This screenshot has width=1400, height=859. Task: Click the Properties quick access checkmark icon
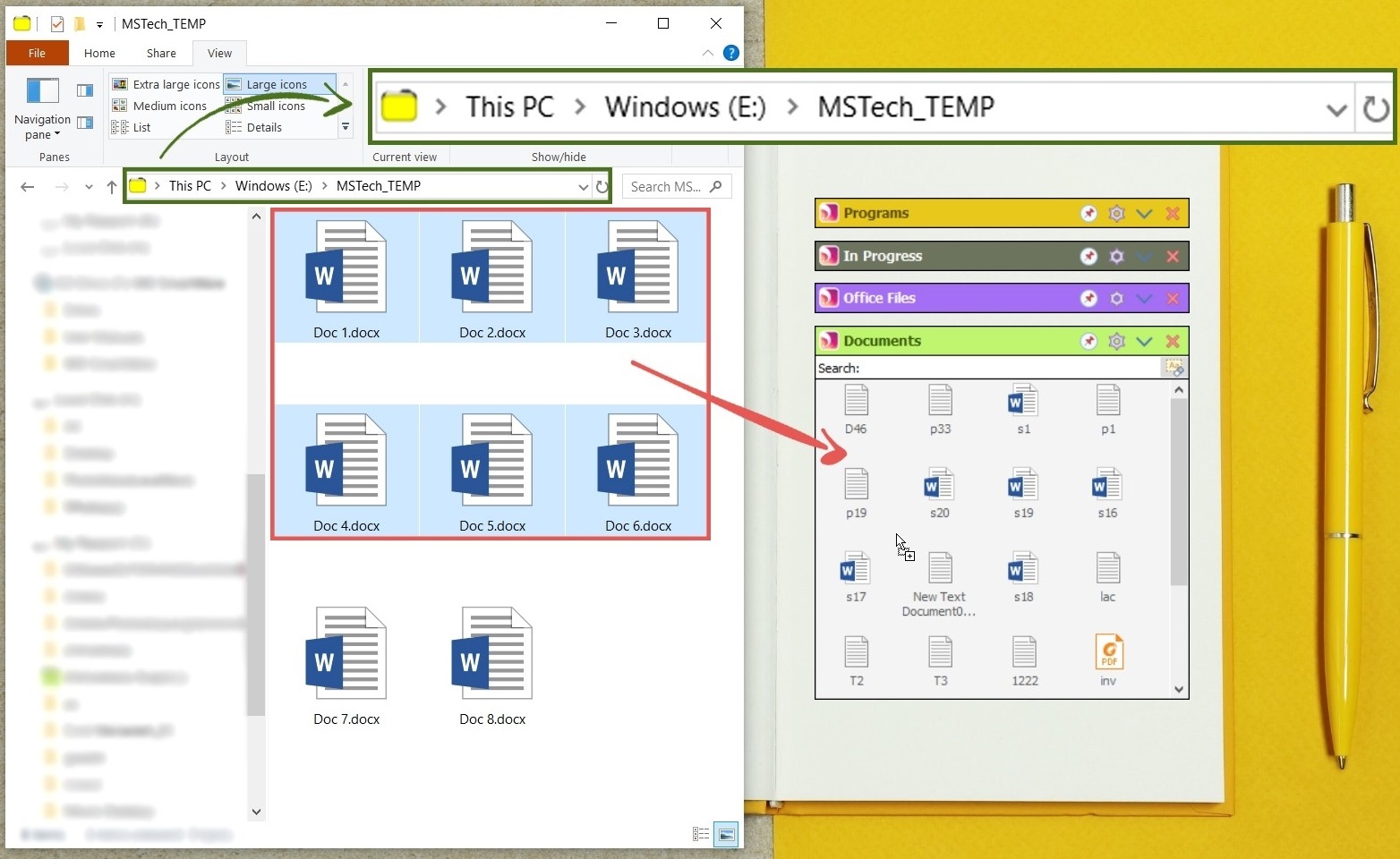click(x=57, y=24)
